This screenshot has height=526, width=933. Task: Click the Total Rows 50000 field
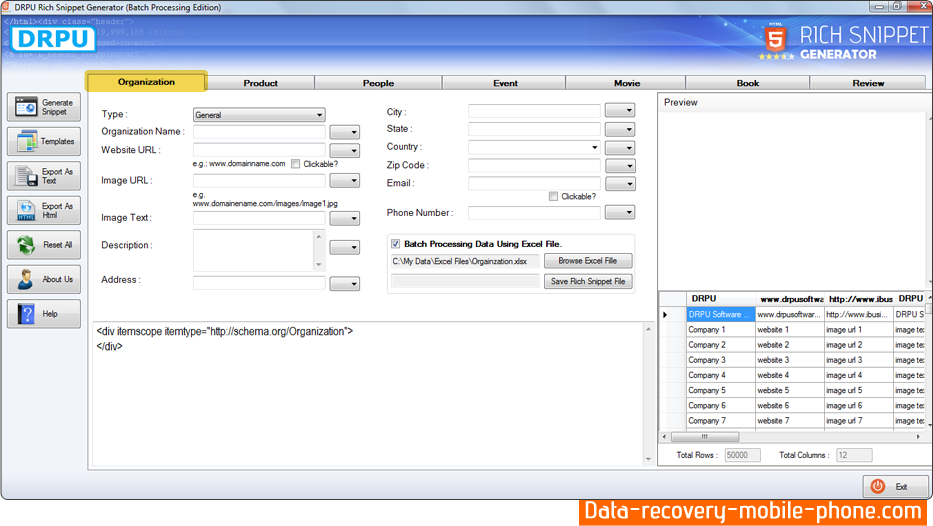[x=742, y=455]
